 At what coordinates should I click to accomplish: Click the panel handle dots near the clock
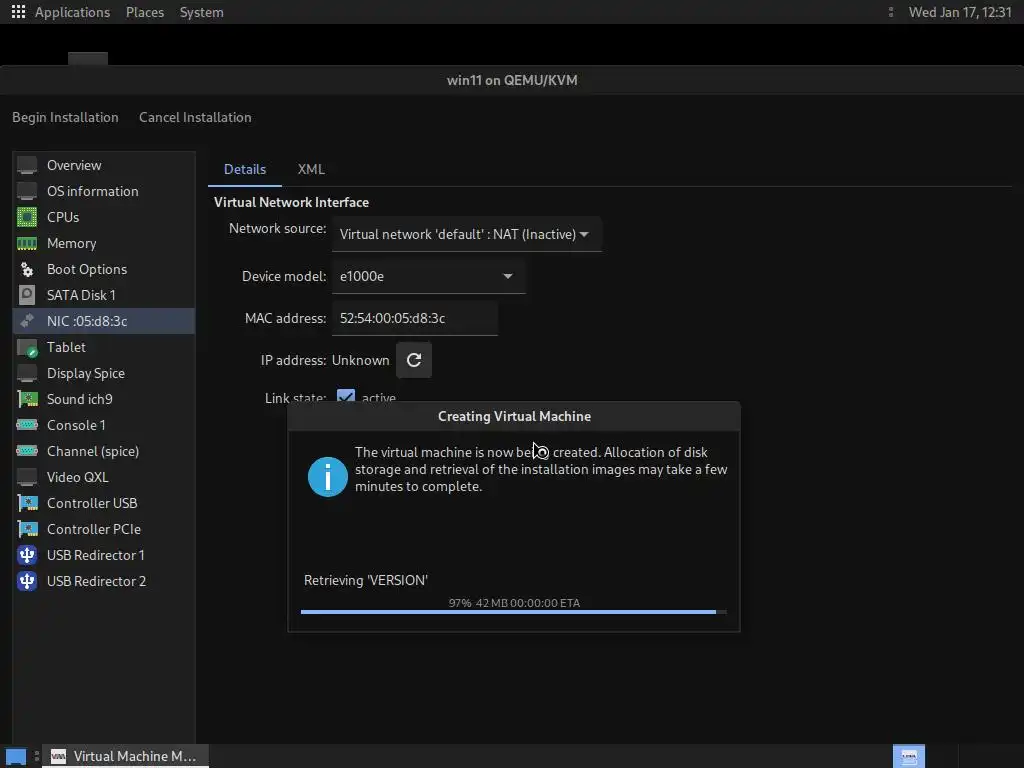[891, 12]
